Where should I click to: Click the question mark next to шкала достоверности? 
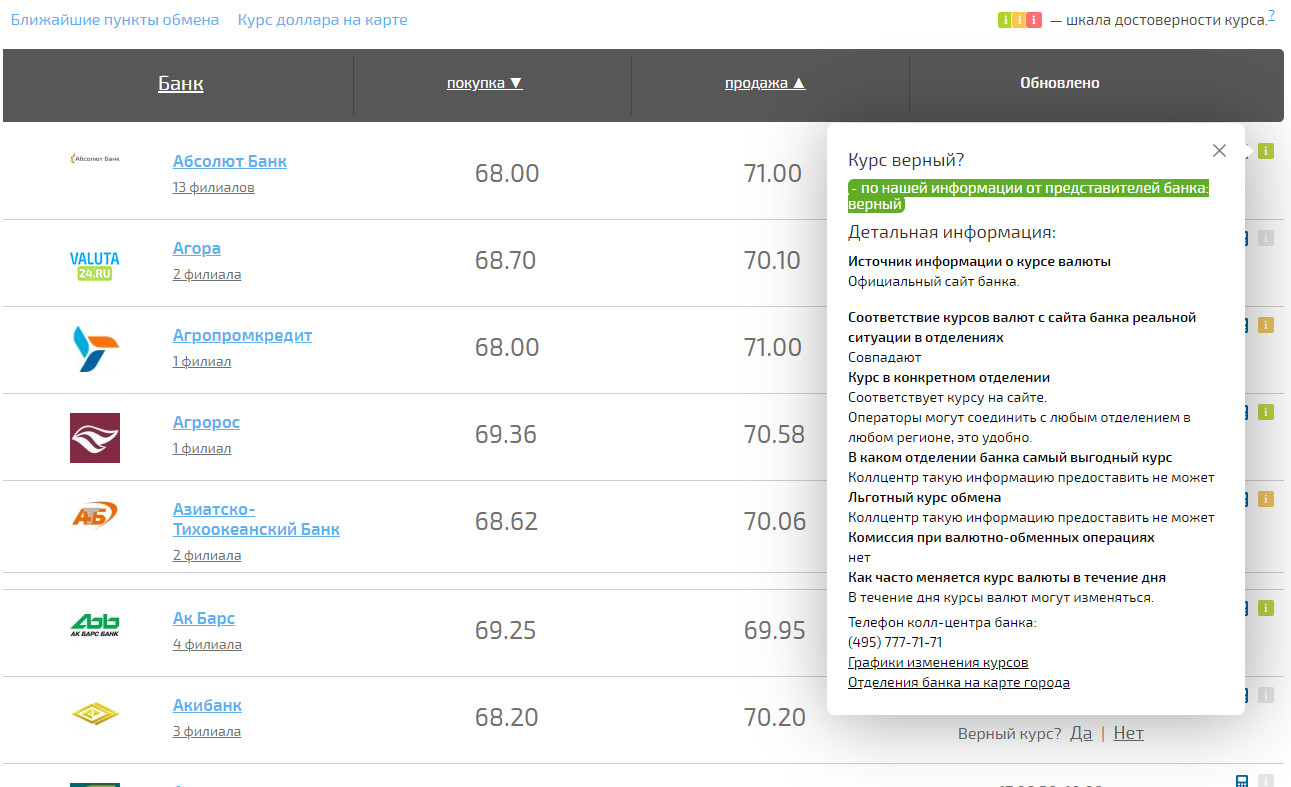pos(1271,15)
